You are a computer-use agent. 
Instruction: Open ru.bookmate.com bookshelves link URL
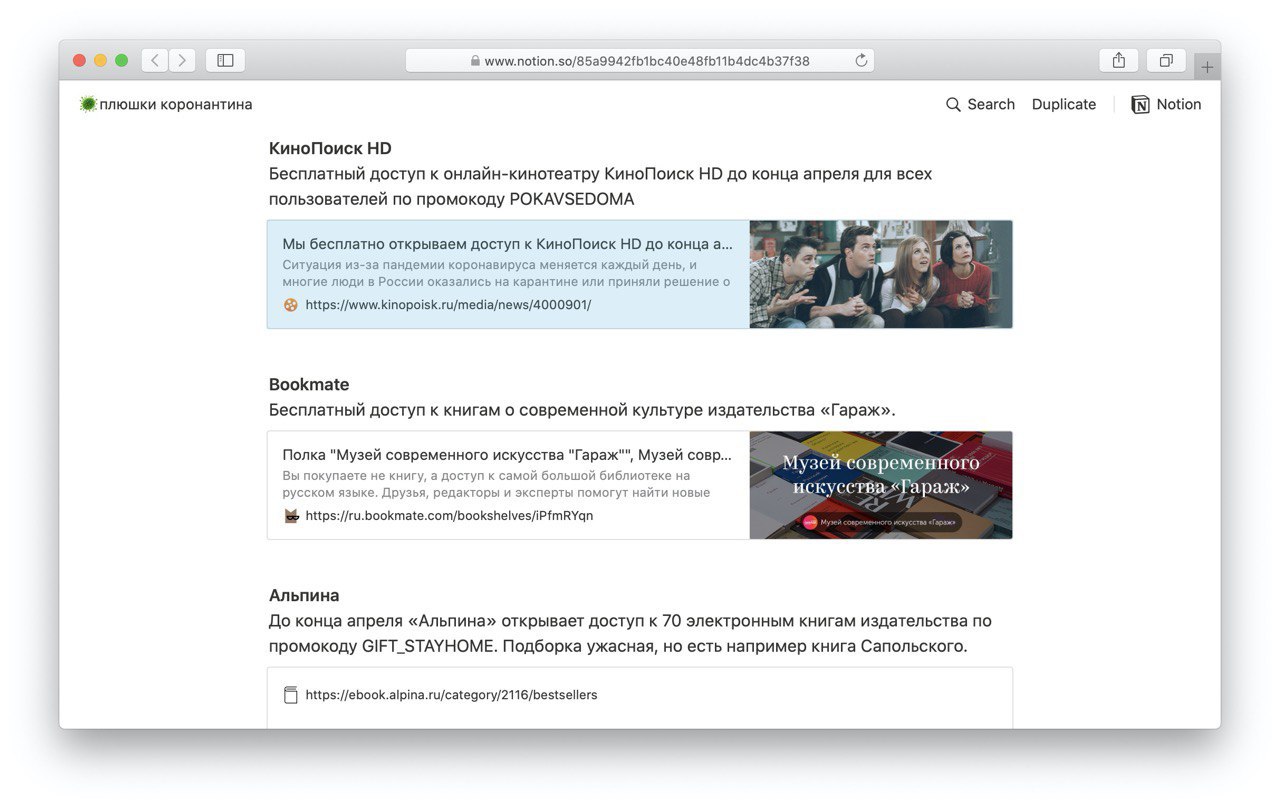point(449,516)
